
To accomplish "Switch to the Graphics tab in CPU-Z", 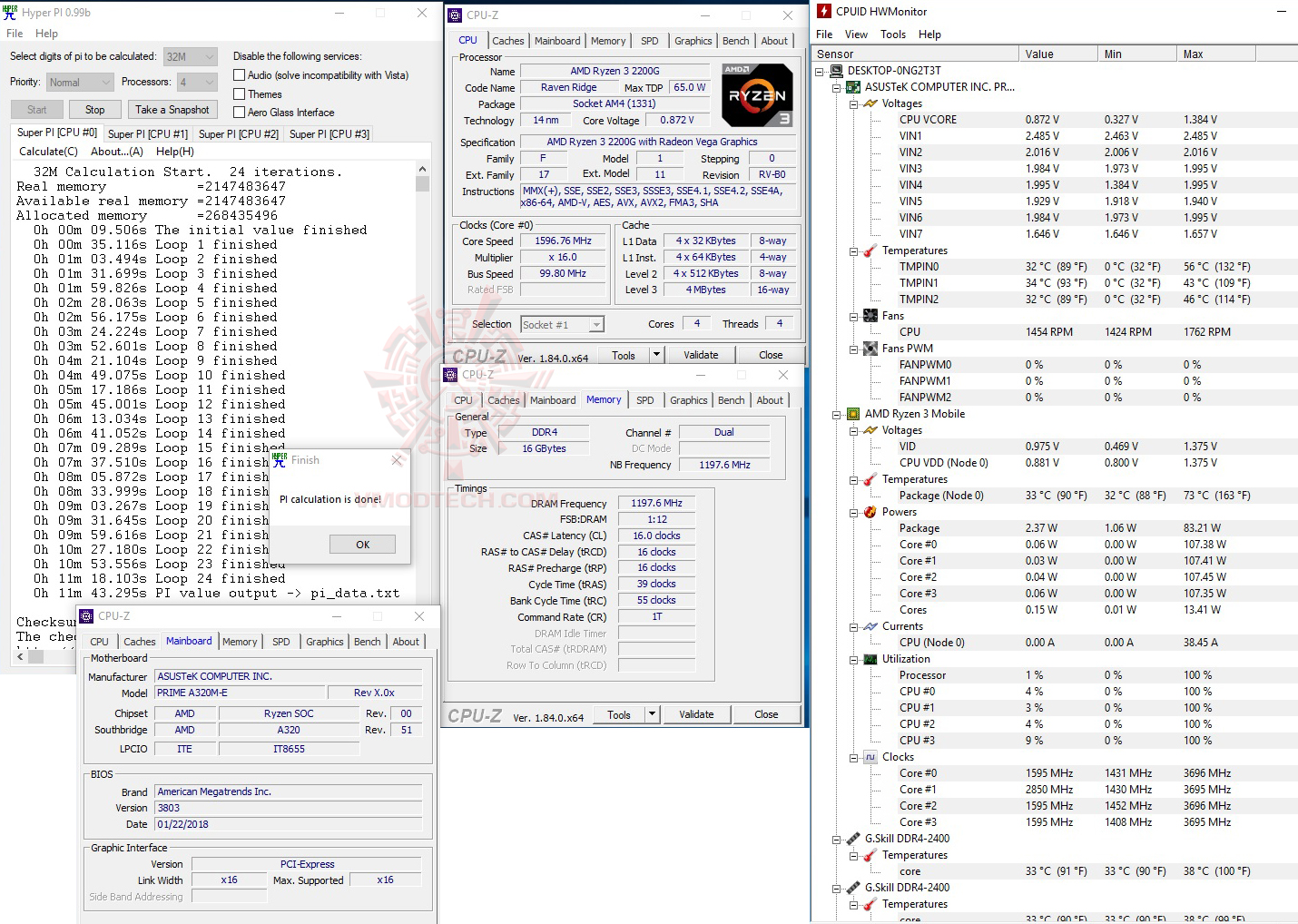I will pyautogui.click(x=693, y=40).
